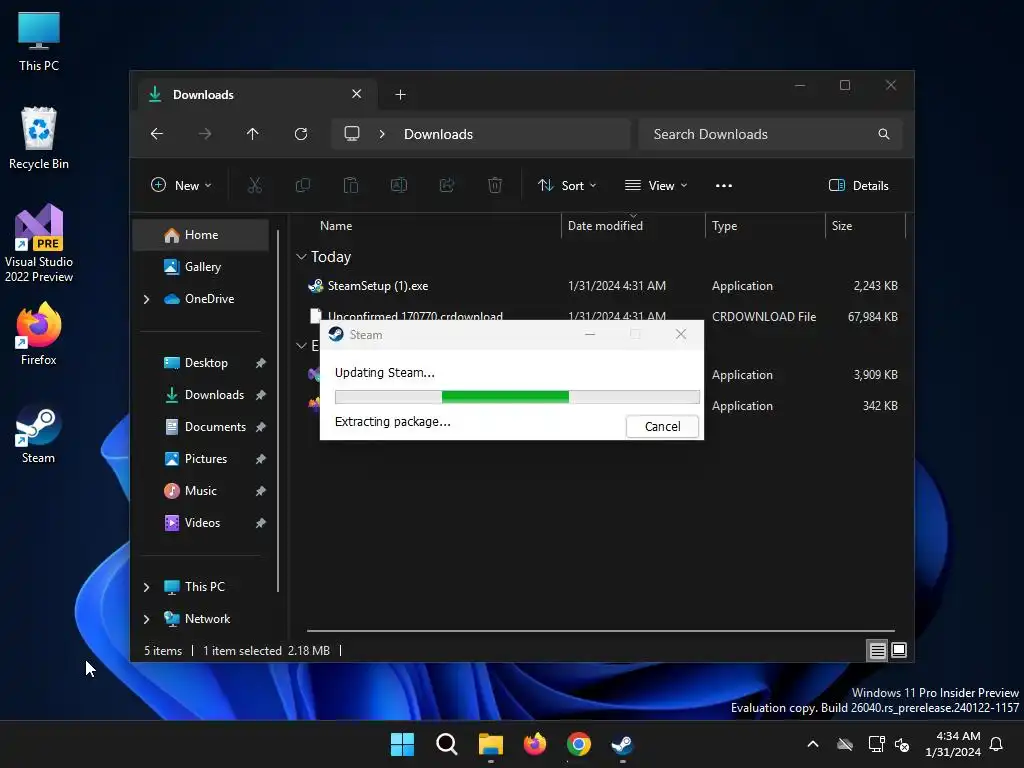Image resolution: width=1024 pixels, height=768 pixels.
Task: Show hidden system tray icons
Action: [813, 744]
